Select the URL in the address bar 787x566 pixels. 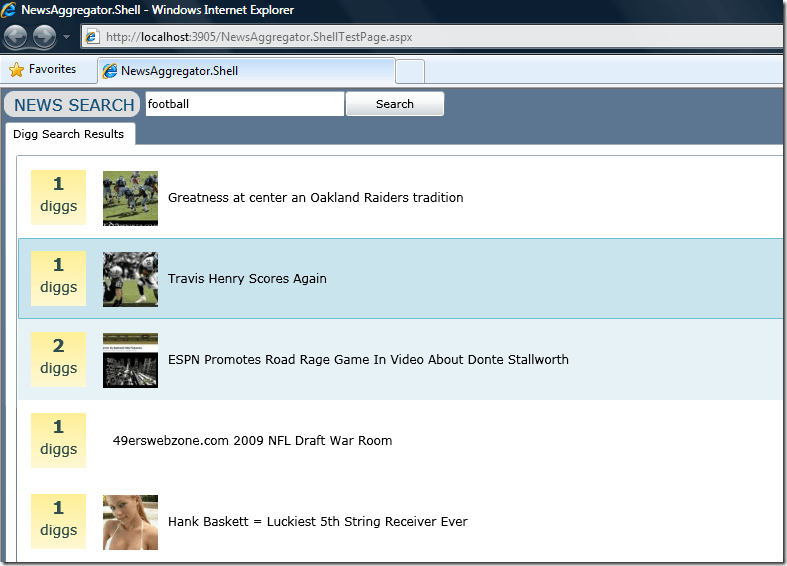tap(259, 37)
